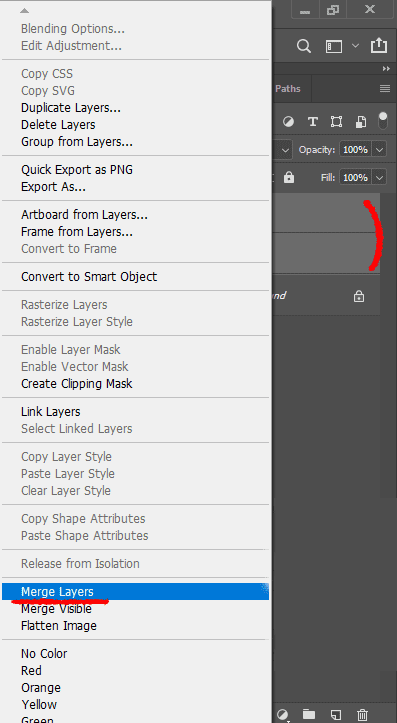Set layer color label to Yellow
Screen dimensions: 397x723
(x=39, y=705)
